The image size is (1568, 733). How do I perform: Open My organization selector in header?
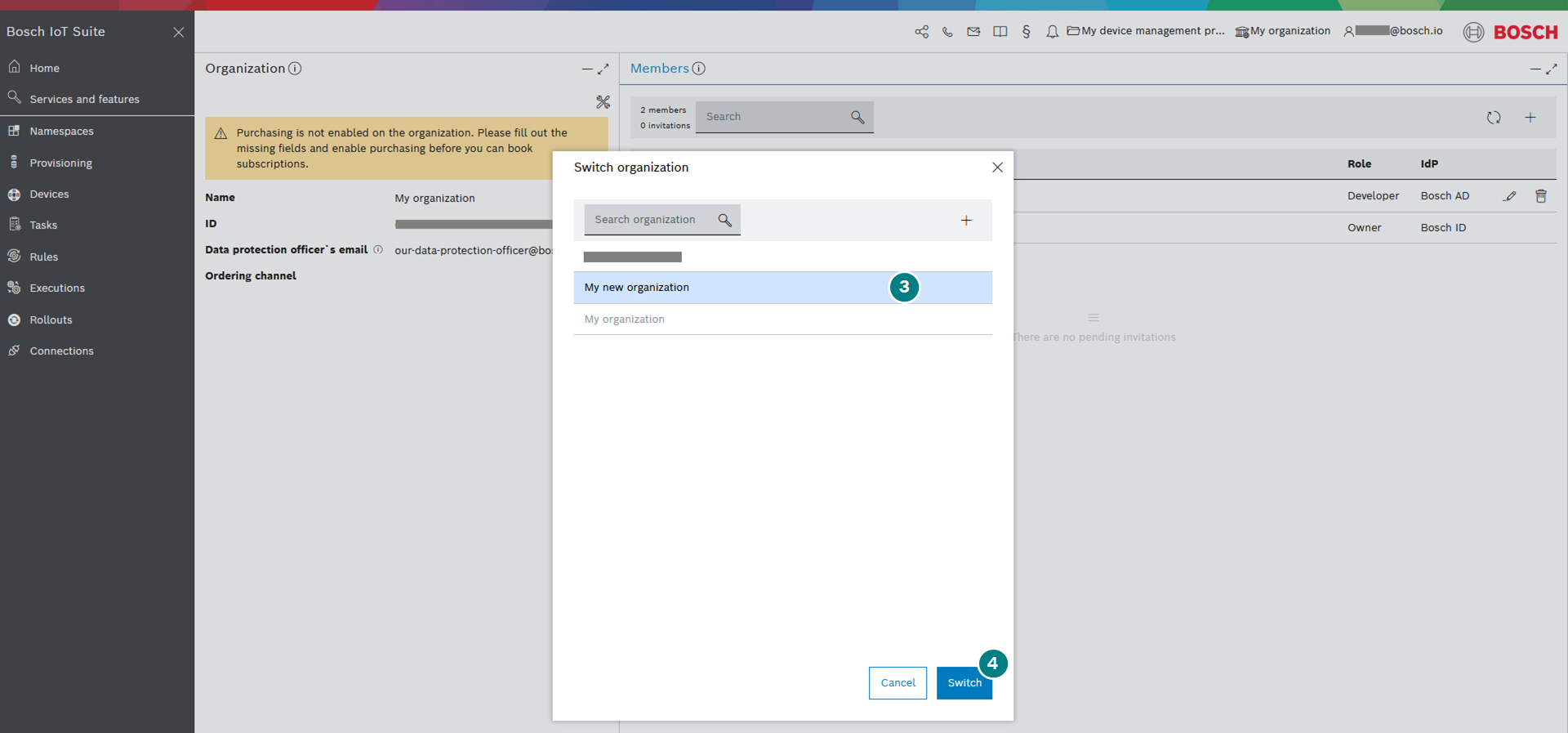[1283, 31]
